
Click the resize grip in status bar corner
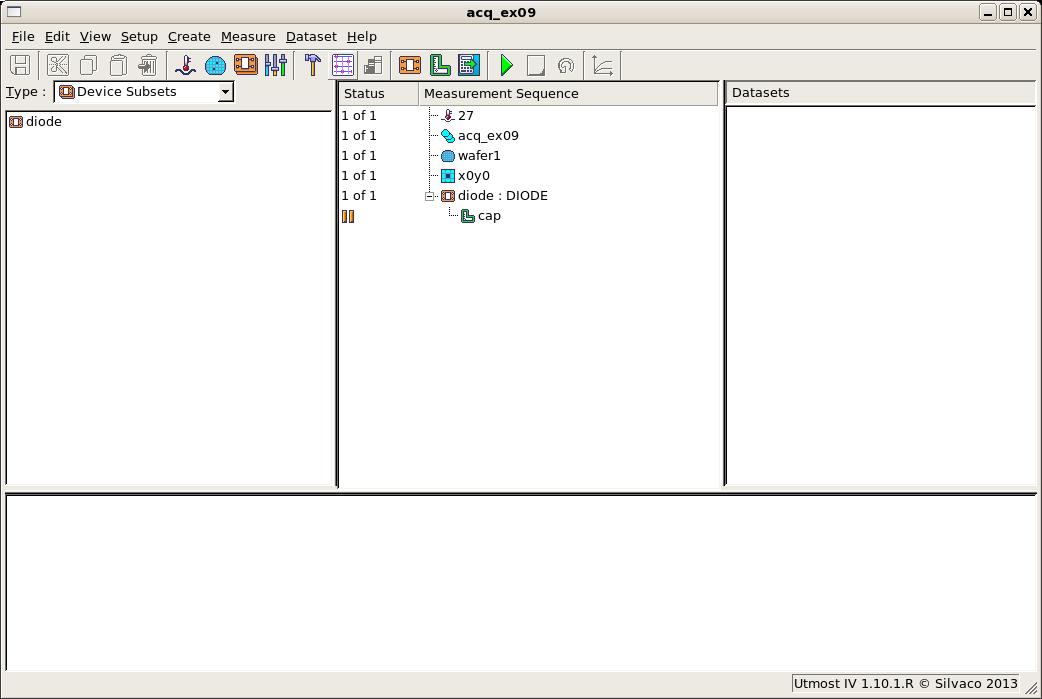point(1031,690)
